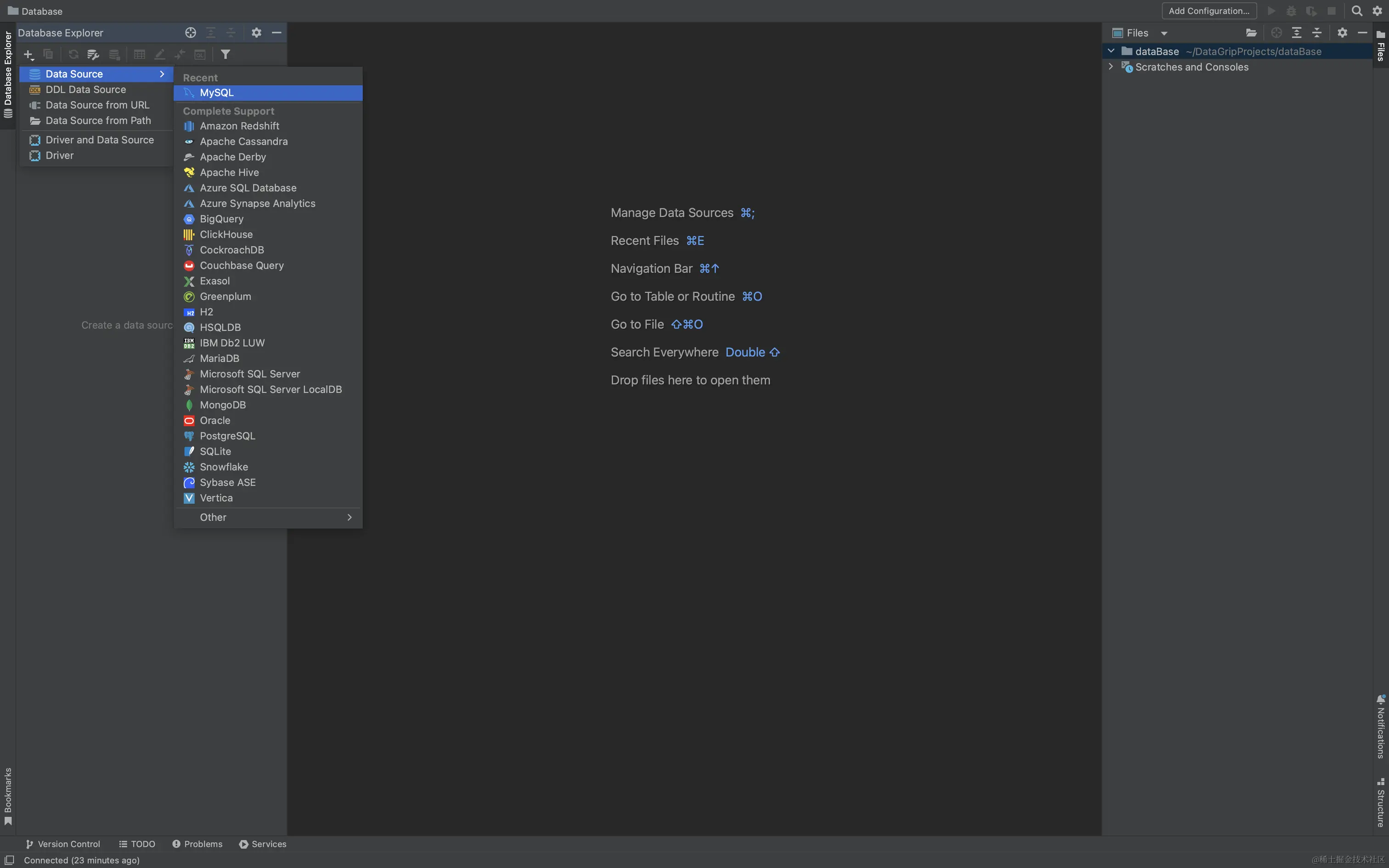Image resolution: width=1389 pixels, height=868 pixels.
Task: Select Apache Cassandra data source
Action: [268, 141]
